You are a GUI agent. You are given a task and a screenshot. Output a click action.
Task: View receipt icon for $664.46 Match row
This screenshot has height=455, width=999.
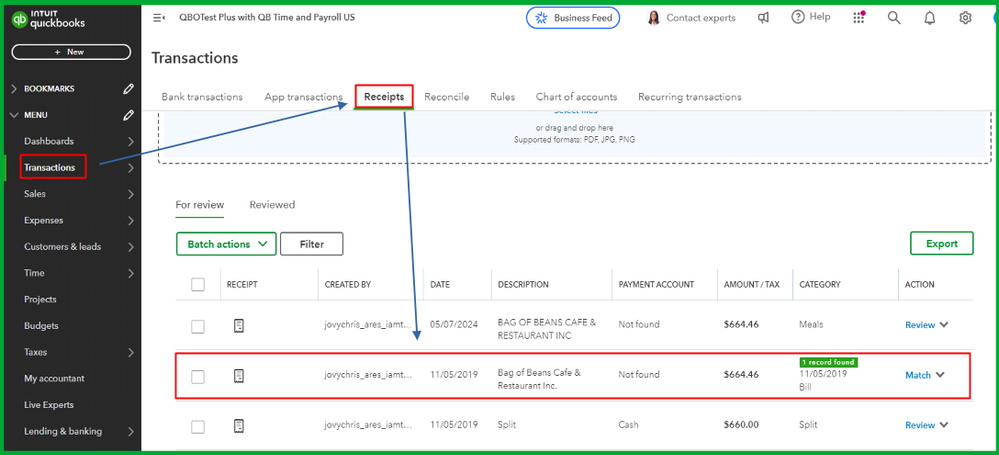(x=239, y=376)
